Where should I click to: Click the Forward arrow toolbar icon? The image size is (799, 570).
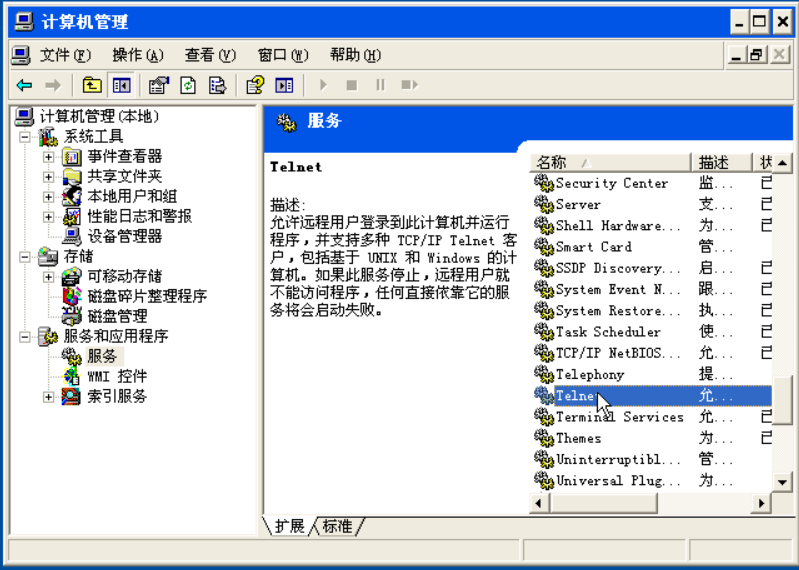52,85
